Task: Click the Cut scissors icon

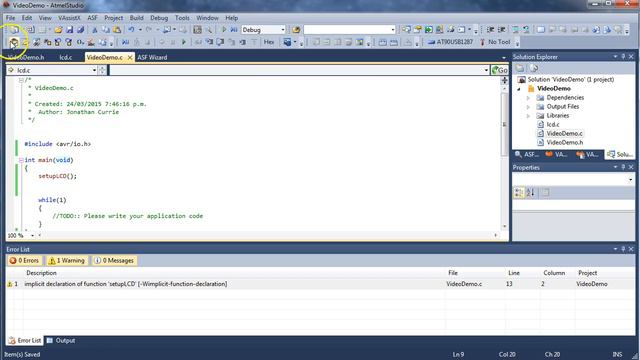Action: [95, 30]
